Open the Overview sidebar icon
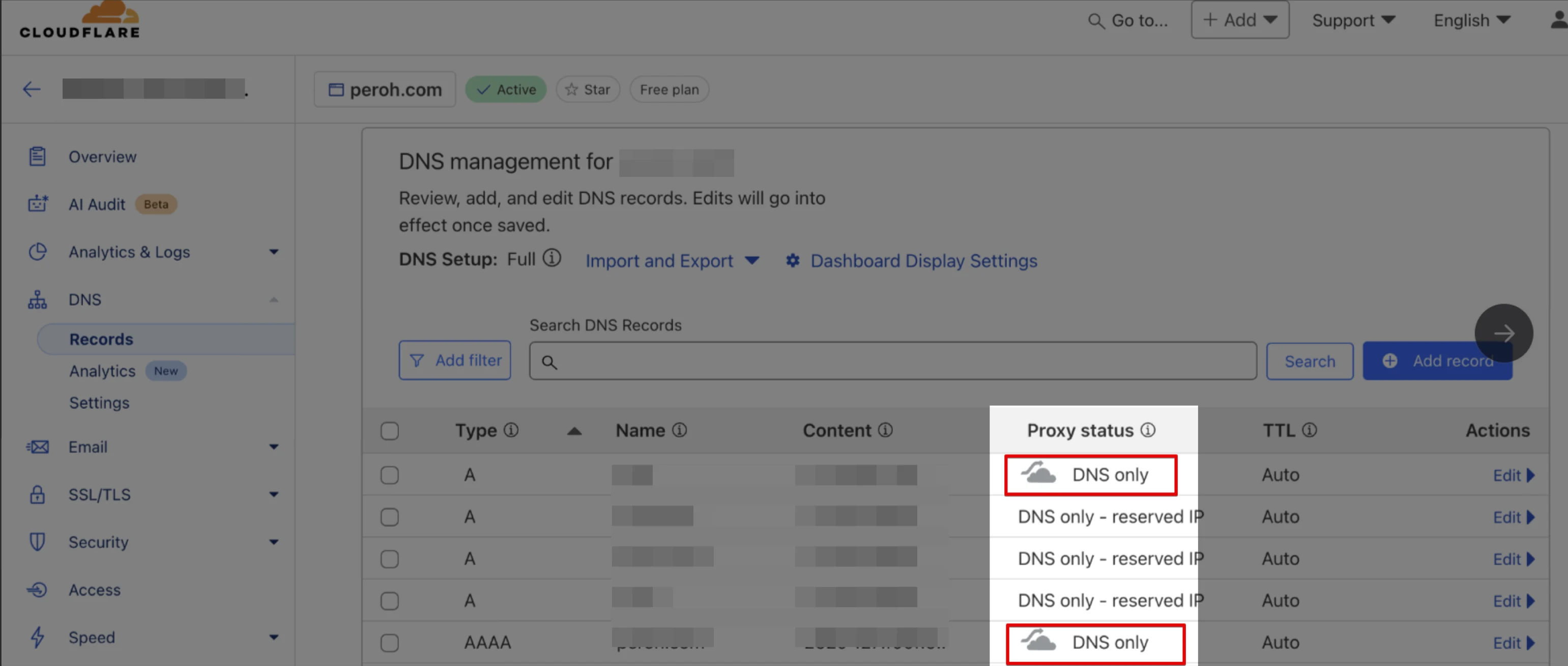1568x666 pixels. tap(37, 156)
